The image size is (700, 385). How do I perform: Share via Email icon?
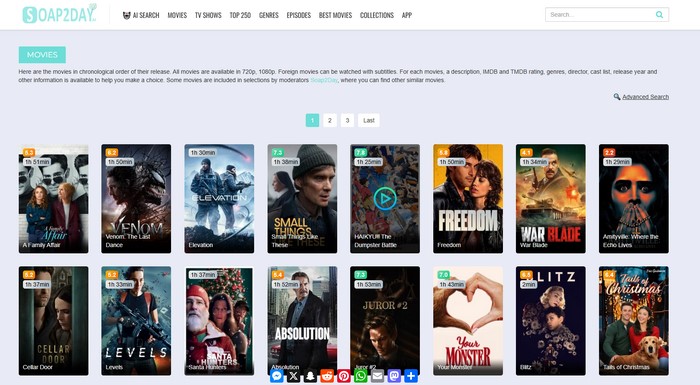tap(377, 376)
